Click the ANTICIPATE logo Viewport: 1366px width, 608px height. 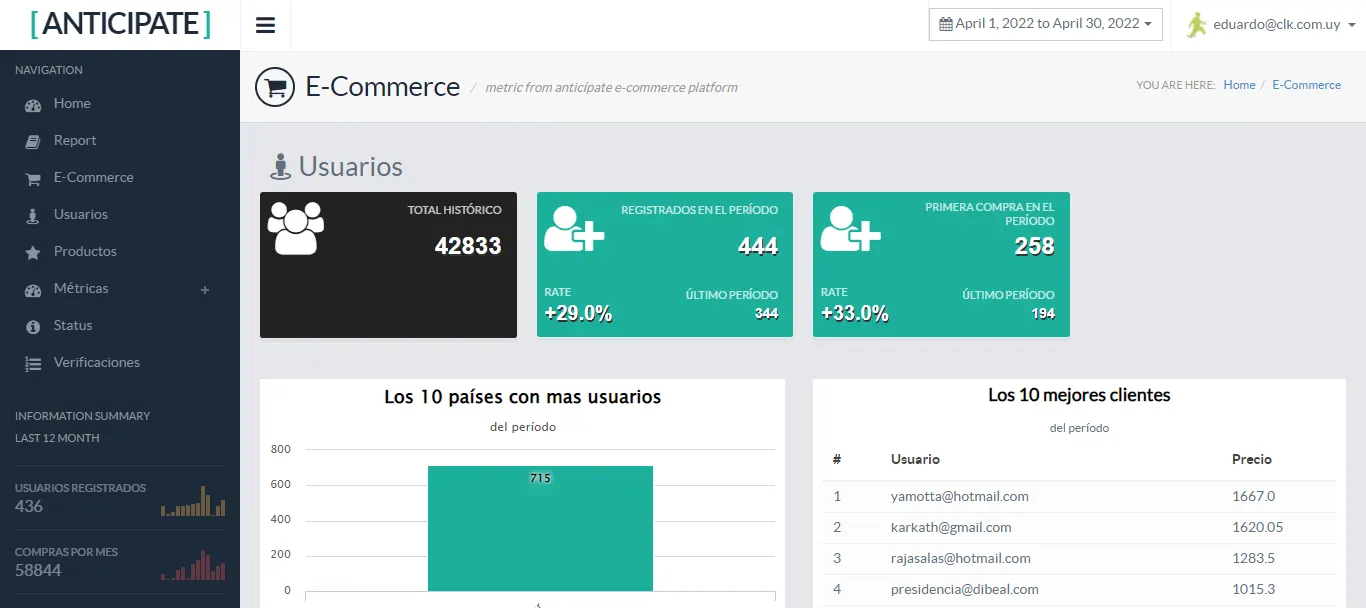[120, 24]
